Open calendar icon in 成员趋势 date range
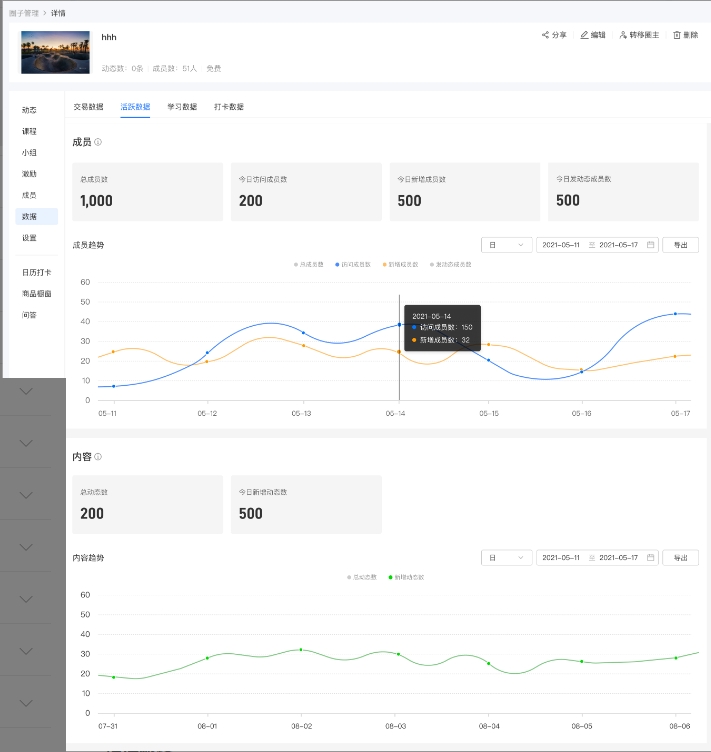 [650, 244]
